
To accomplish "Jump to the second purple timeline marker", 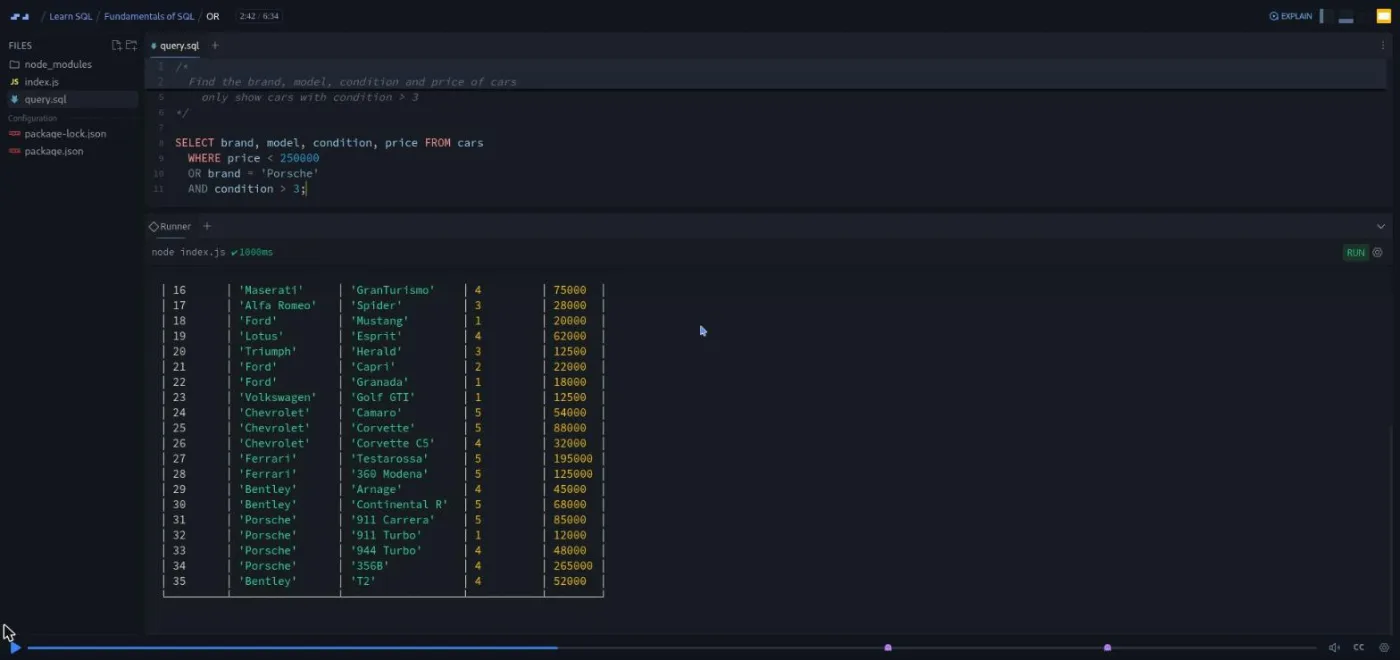I will pos(1107,648).
